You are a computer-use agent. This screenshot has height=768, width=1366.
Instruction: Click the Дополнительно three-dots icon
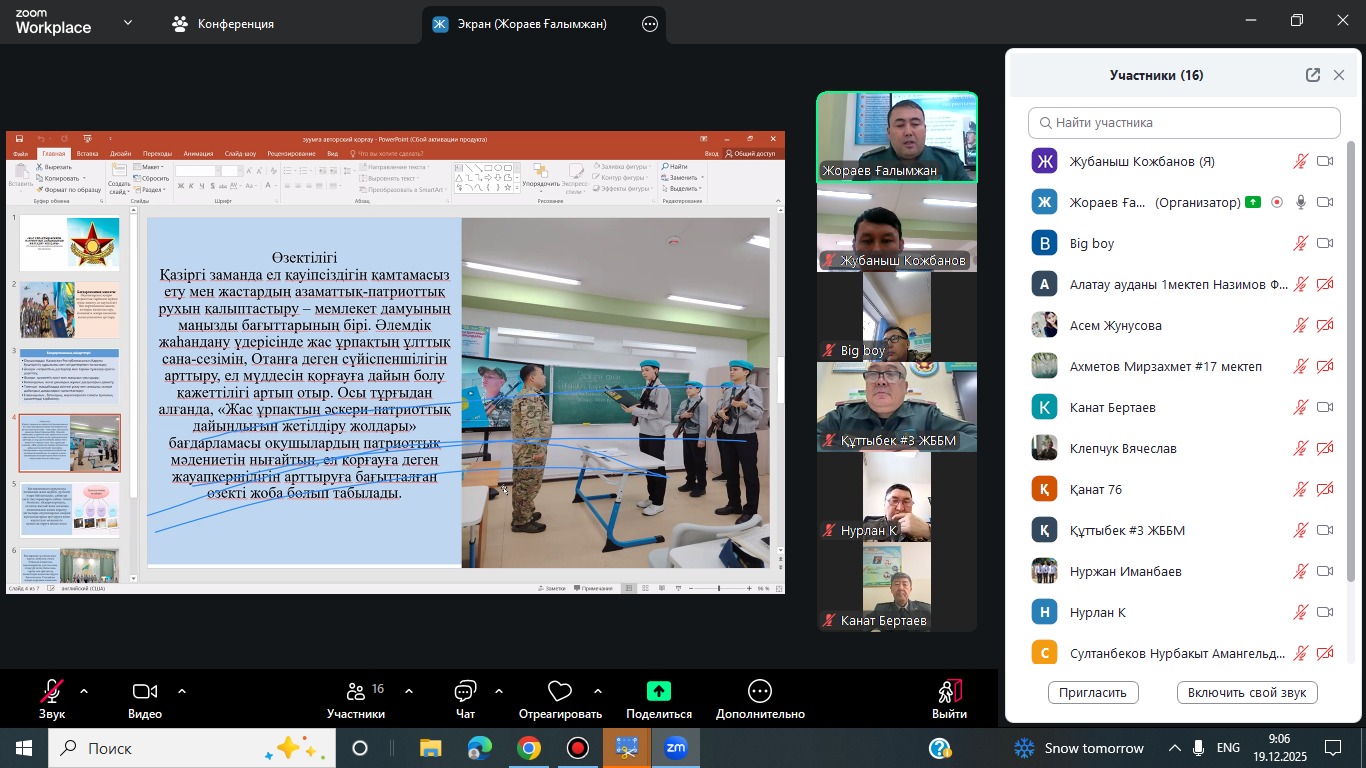tap(760, 692)
